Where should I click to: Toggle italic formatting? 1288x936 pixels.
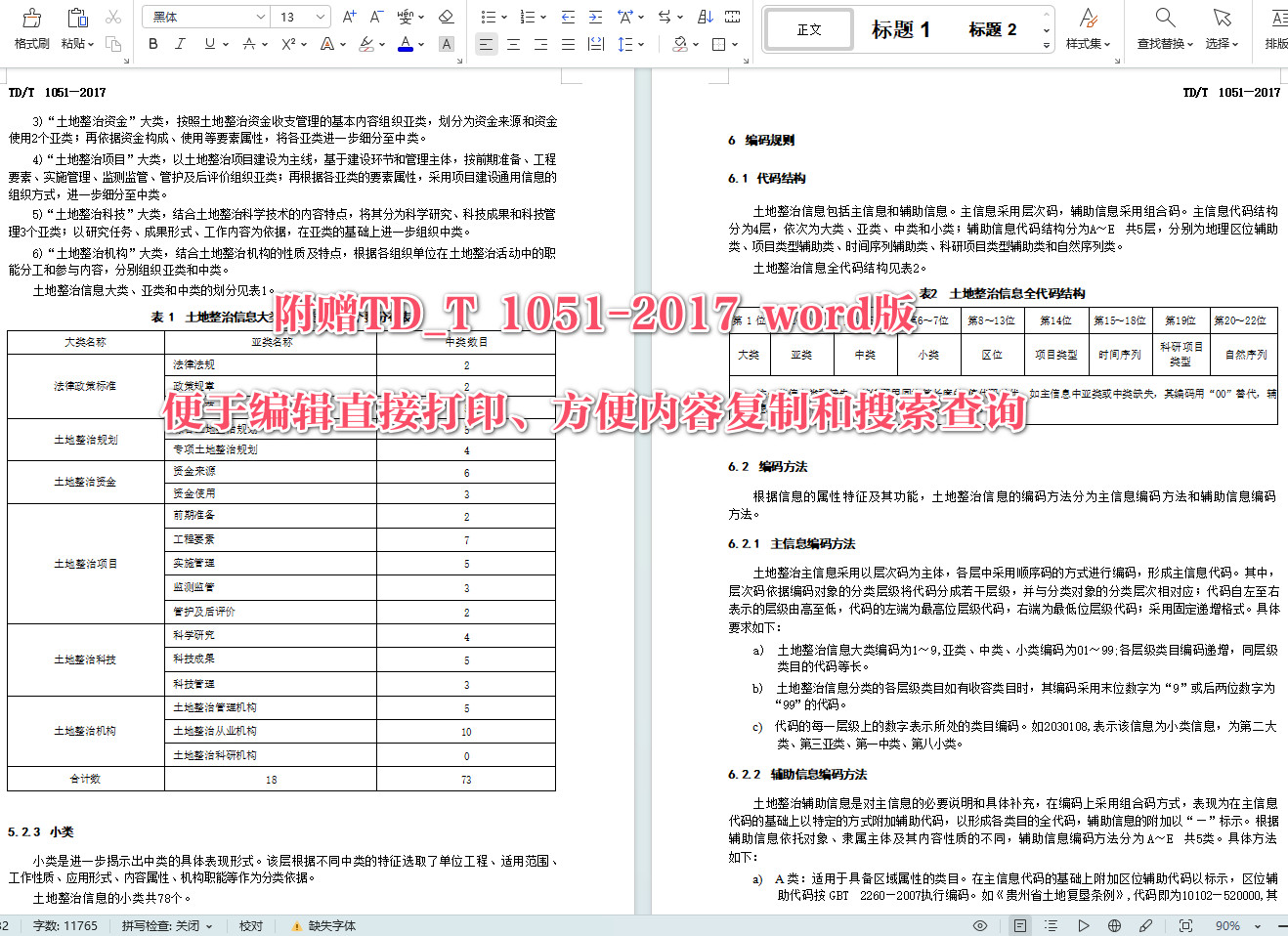180,44
